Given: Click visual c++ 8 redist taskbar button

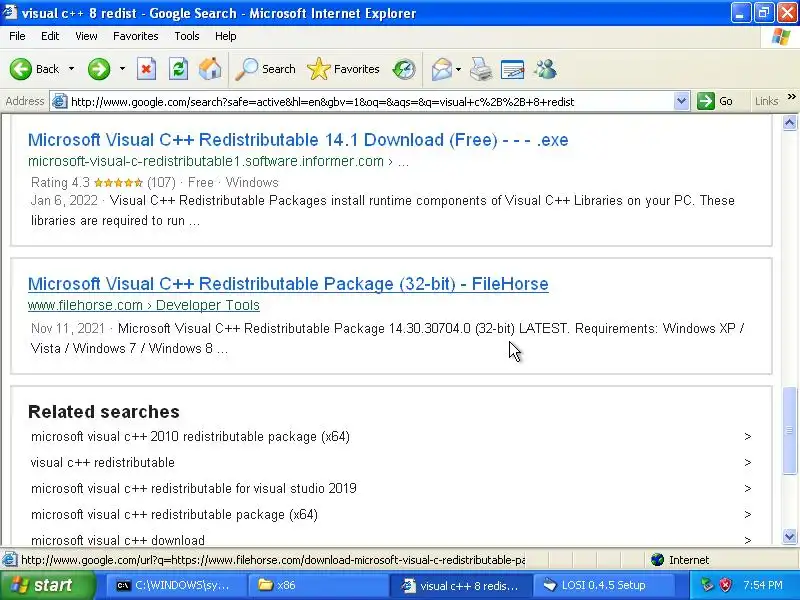Looking at the screenshot, I should click(x=460, y=585).
